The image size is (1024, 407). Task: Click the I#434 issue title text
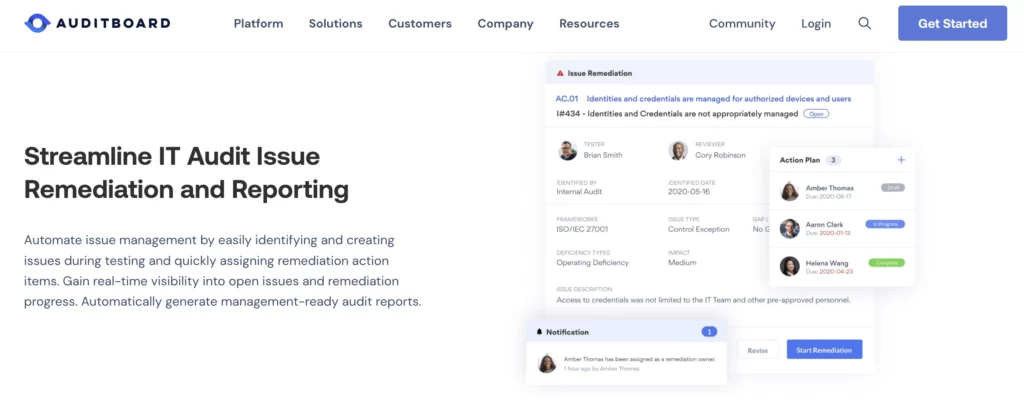pyautogui.click(x=677, y=114)
